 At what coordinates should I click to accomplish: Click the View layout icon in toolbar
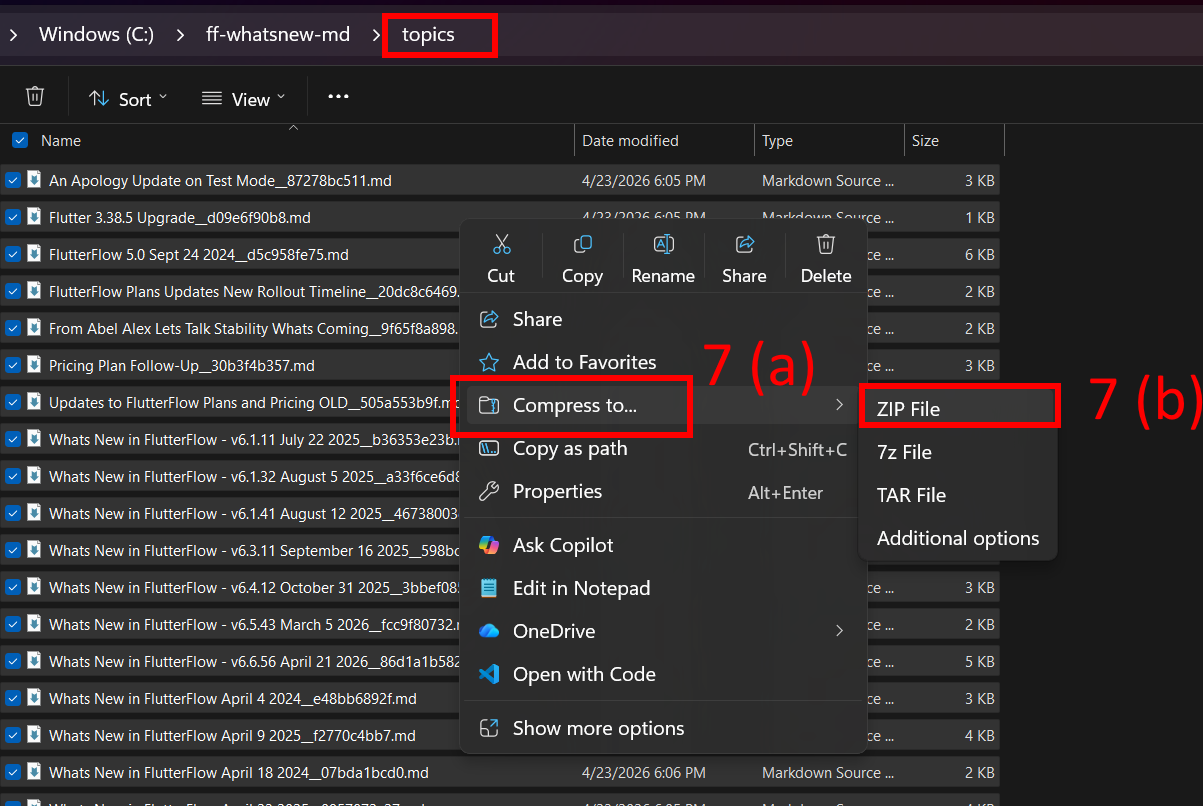tap(211, 98)
